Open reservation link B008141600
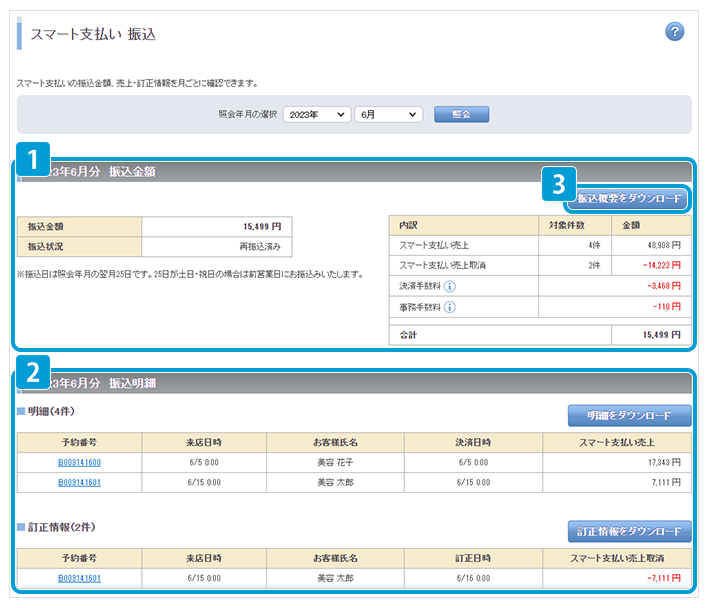710x608 pixels. coord(80,462)
